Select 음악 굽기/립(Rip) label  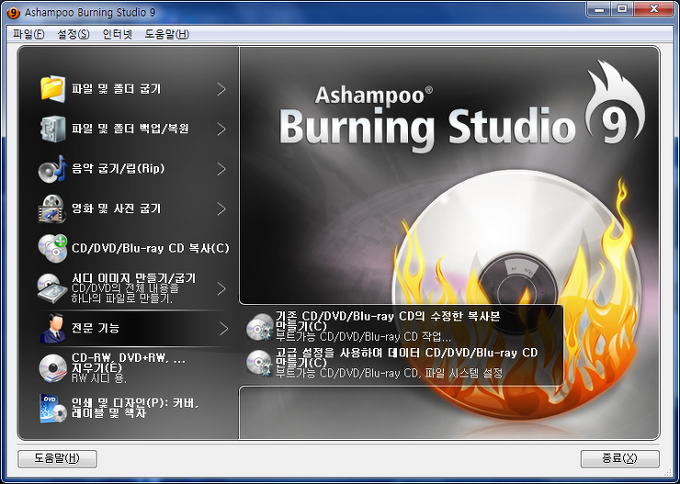(118, 169)
